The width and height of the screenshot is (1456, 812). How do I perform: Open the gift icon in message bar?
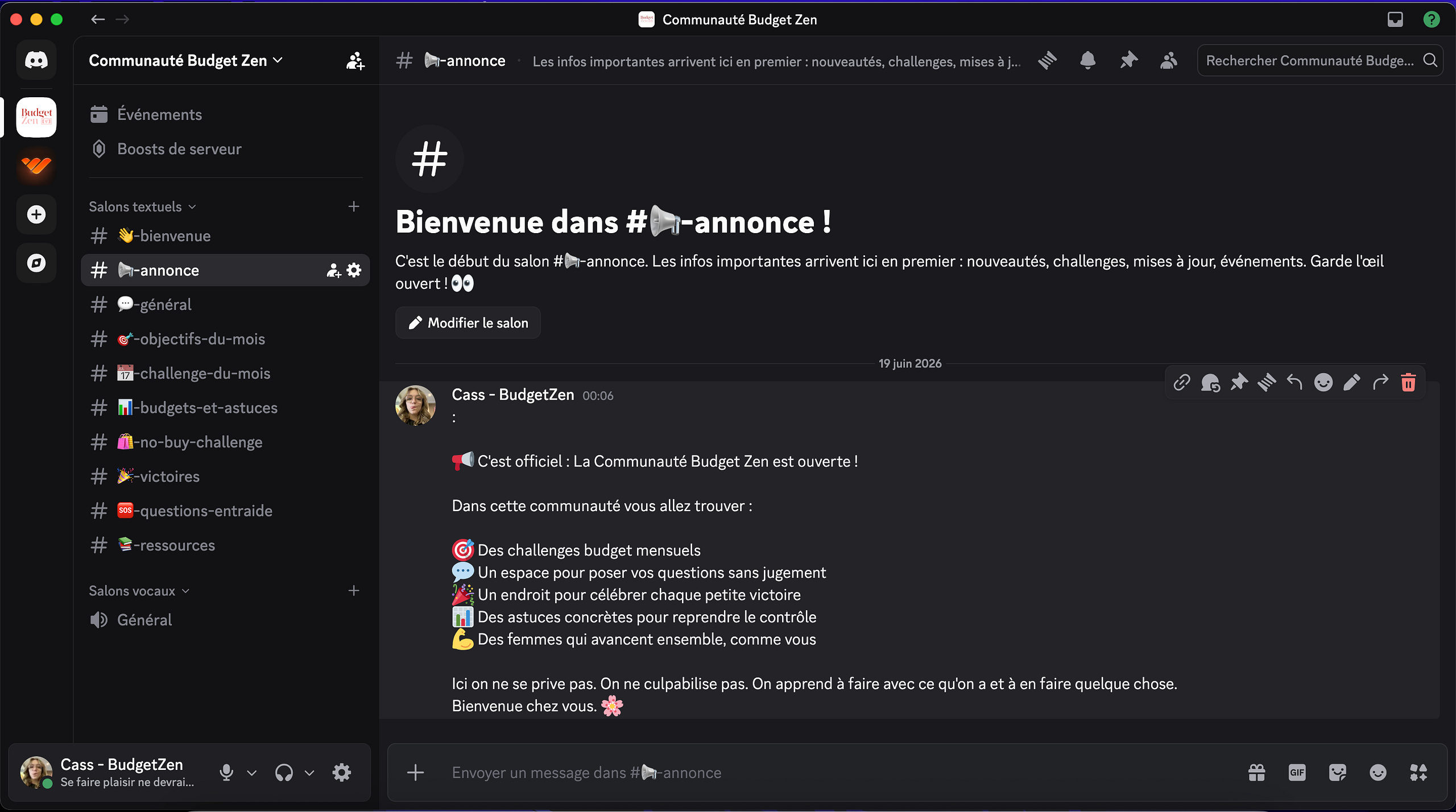(1256, 772)
